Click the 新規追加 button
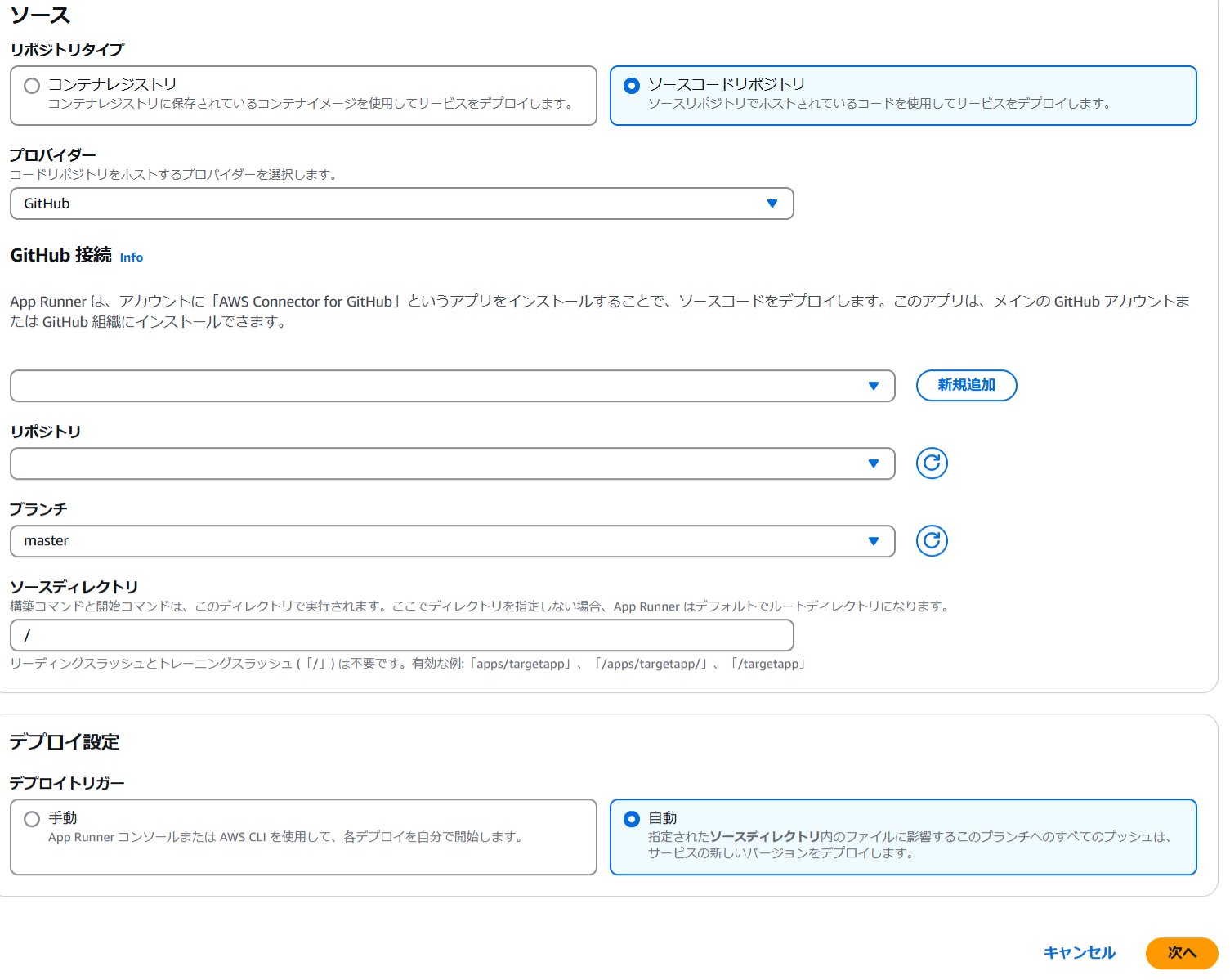 tap(967, 385)
